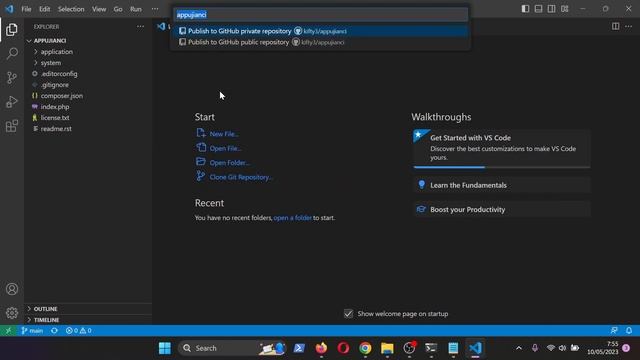
Task: Open Boost your Productivity walkthrough
Action: tap(502, 210)
